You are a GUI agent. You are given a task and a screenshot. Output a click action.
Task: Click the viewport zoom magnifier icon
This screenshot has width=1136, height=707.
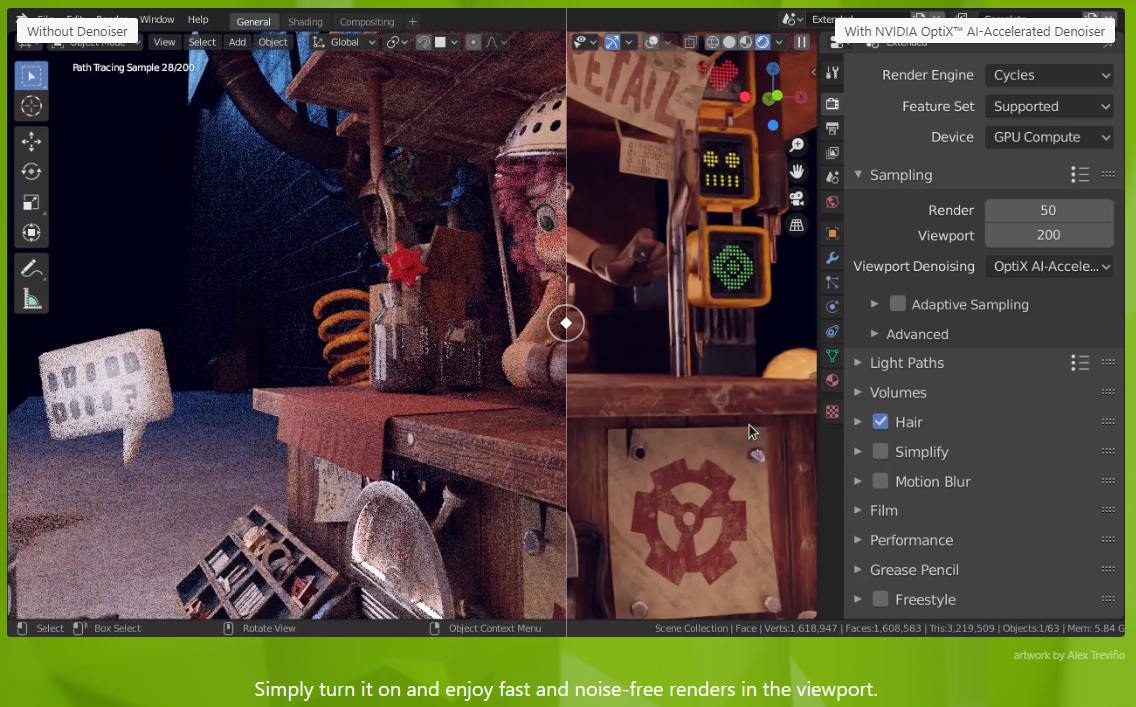797,145
